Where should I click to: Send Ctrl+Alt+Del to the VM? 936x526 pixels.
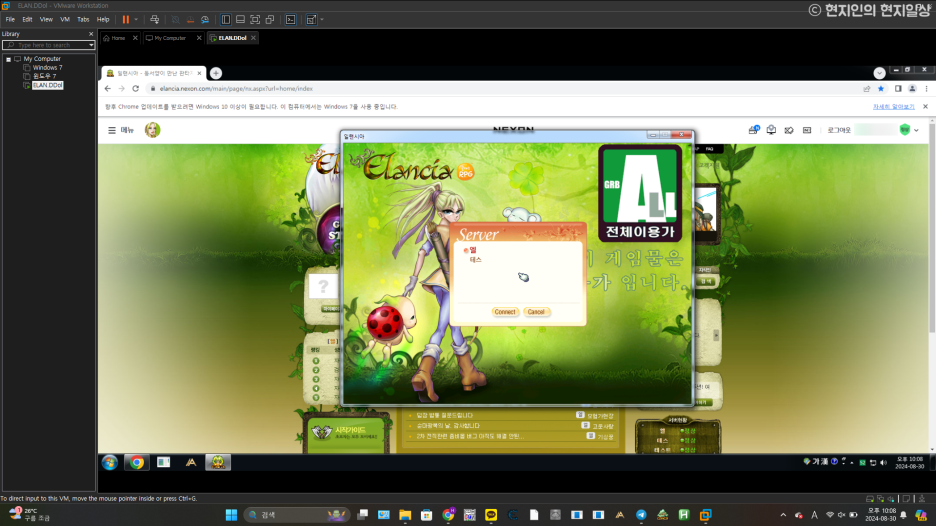click(155, 20)
